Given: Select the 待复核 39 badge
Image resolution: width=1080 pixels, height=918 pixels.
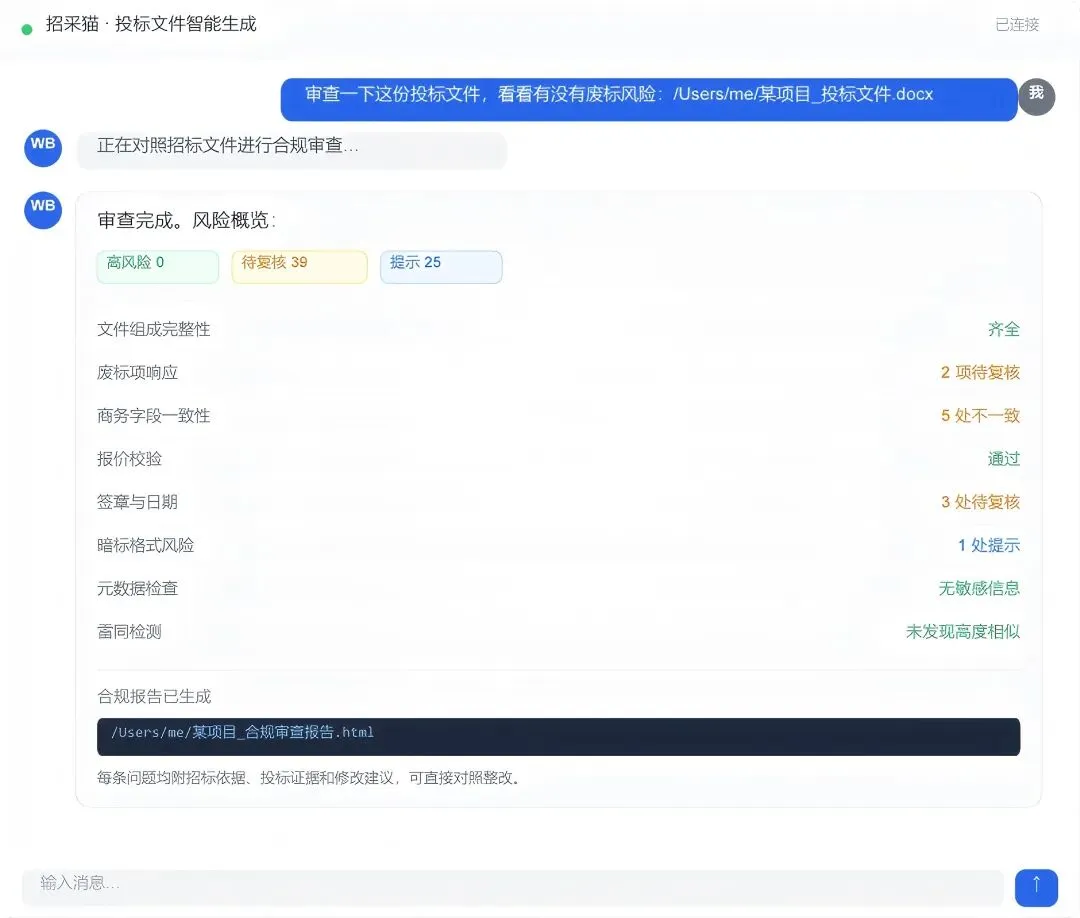Looking at the screenshot, I should 300,267.
